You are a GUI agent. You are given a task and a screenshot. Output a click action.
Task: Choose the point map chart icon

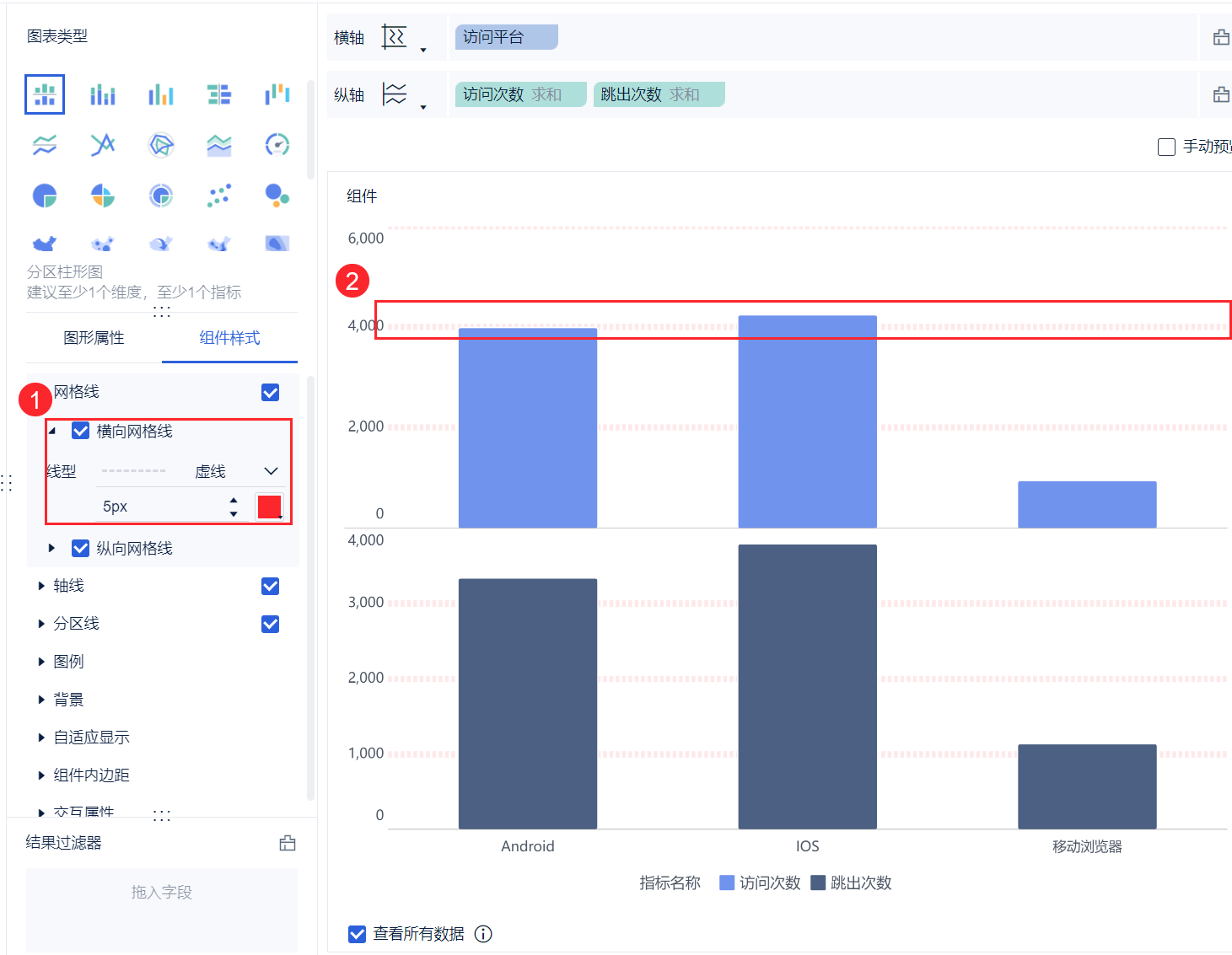coord(103,244)
